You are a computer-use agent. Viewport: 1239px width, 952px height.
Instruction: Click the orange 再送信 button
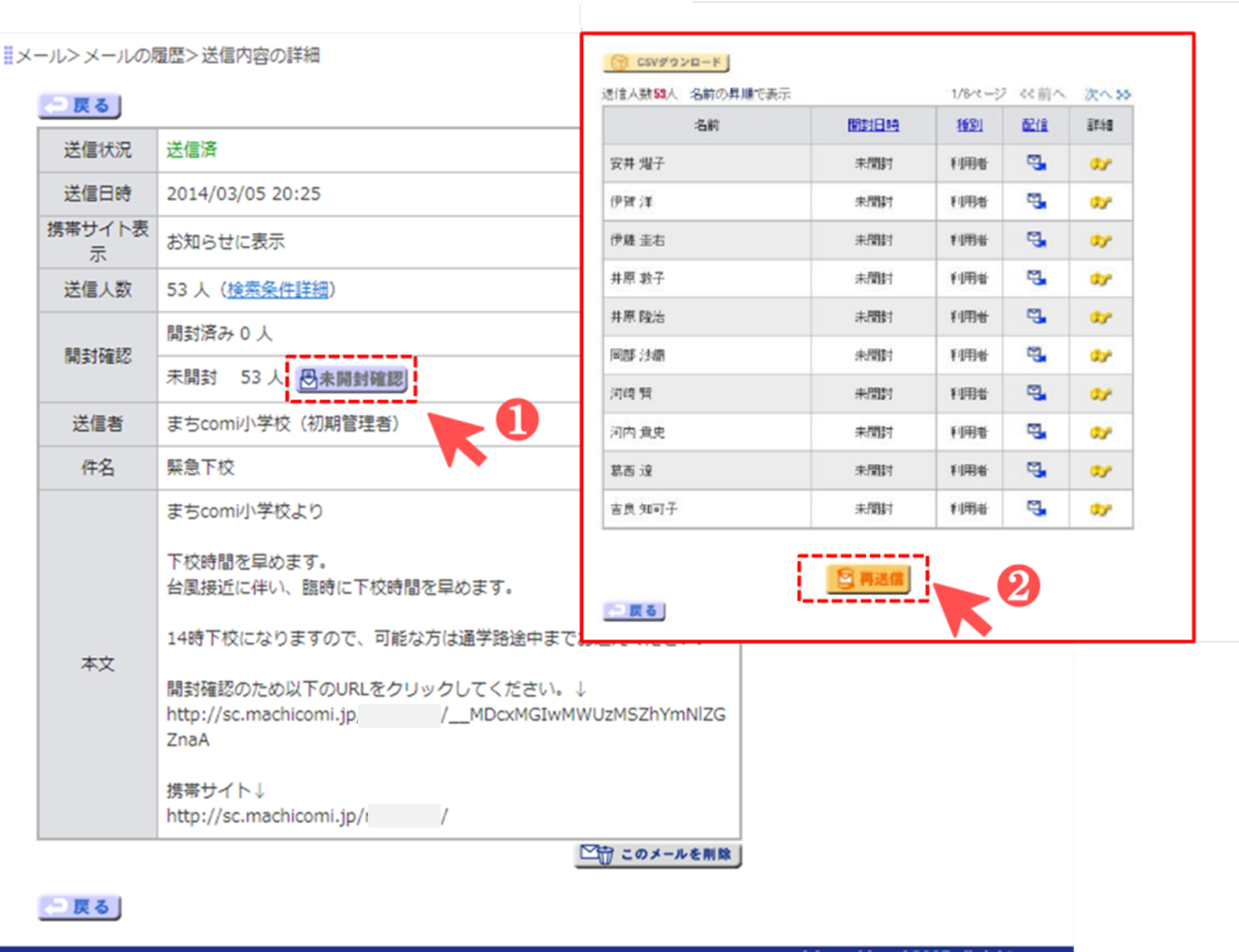(x=868, y=579)
